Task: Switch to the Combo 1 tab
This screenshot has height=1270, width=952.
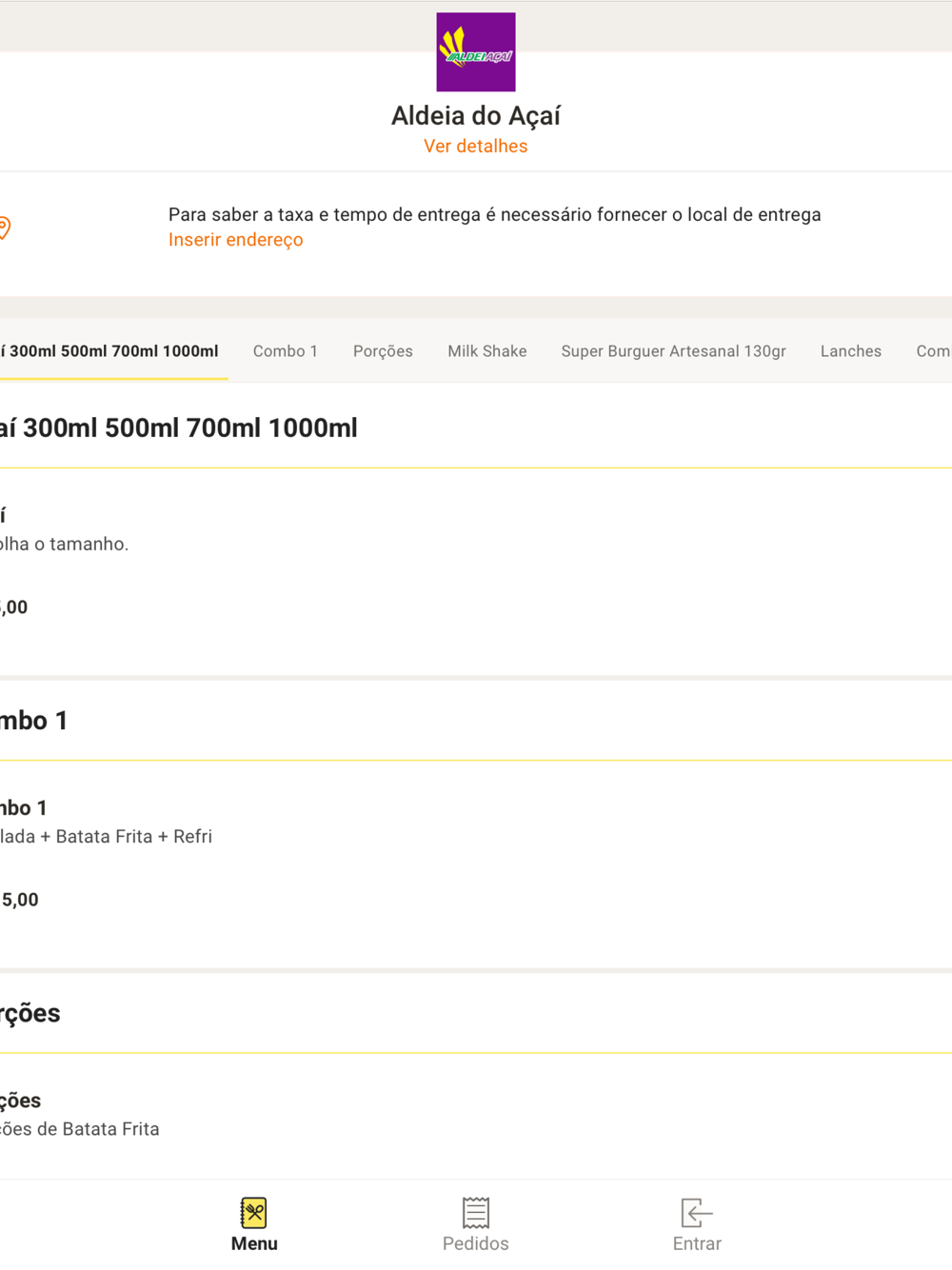Action: pos(286,351)
